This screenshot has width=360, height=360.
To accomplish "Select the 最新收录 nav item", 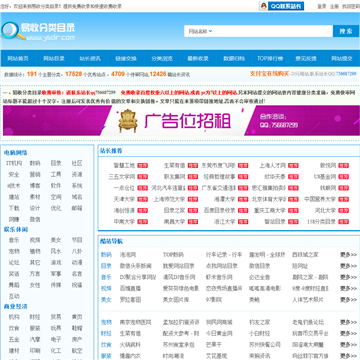I will [198, 59].
